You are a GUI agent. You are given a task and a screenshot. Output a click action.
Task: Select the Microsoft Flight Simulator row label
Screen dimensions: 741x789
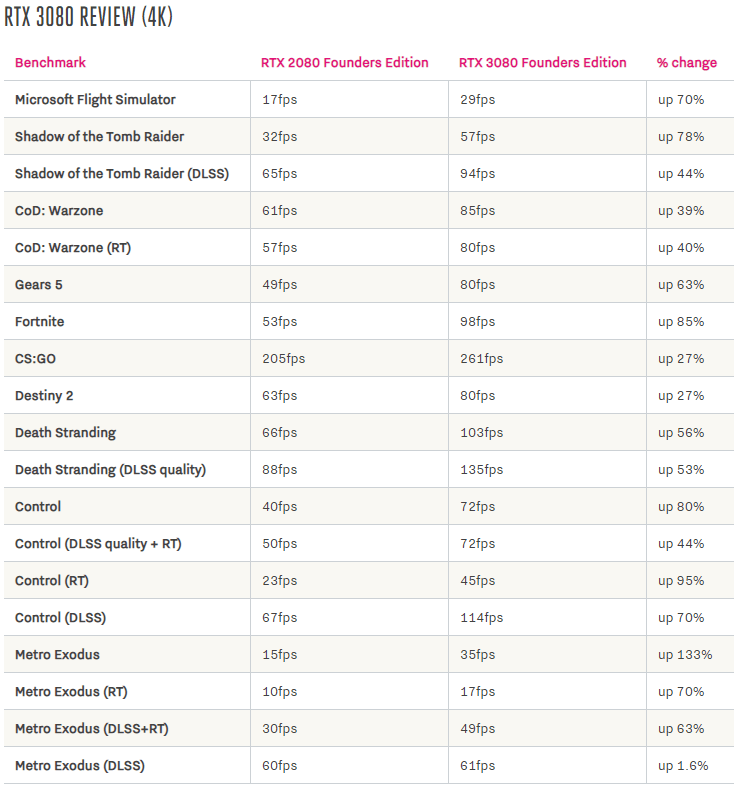(95, 100)
